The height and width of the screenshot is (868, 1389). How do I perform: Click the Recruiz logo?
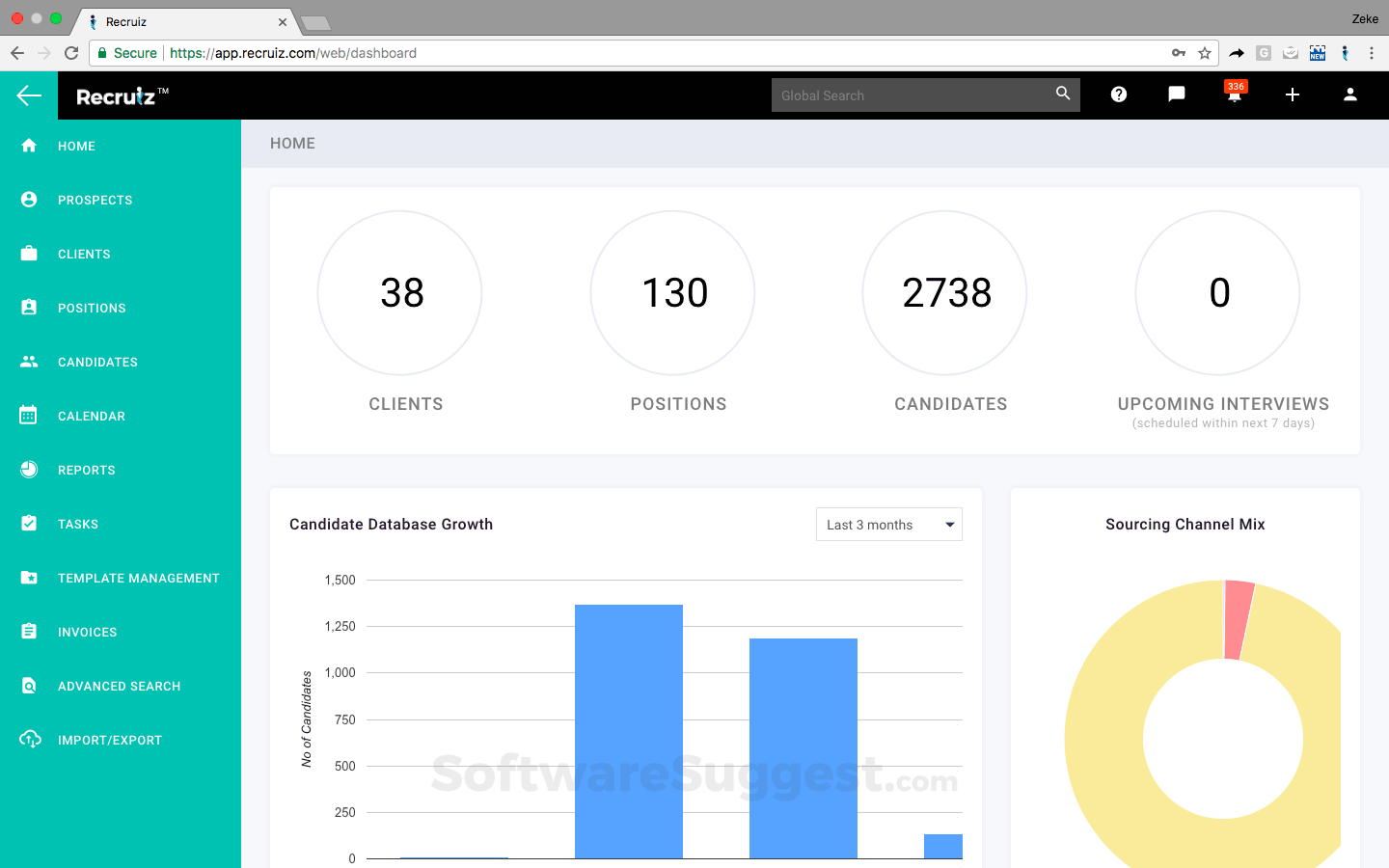[x=123, y=95]
